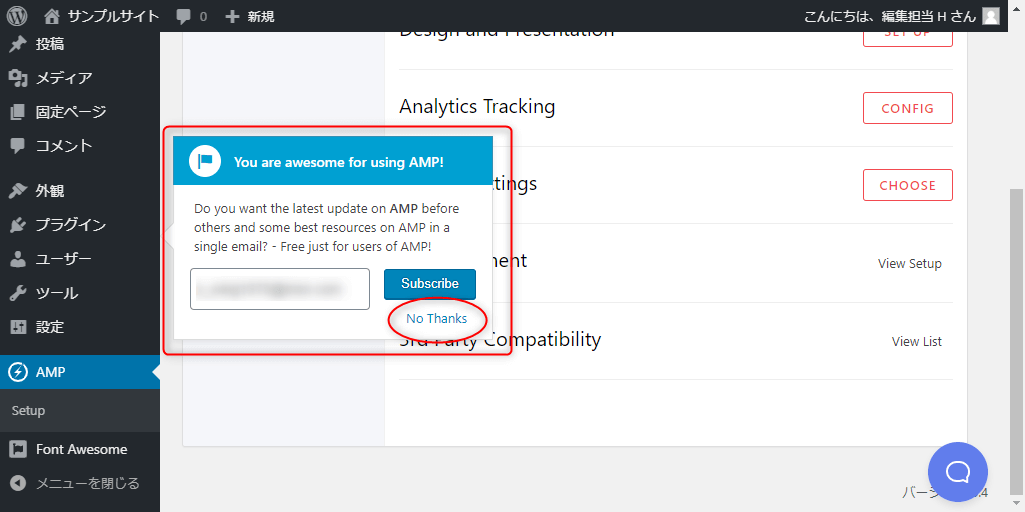Select the AMP sidebar menu
The width and height of the screenshot is (1025, 512).
click(x=80, y=372)
